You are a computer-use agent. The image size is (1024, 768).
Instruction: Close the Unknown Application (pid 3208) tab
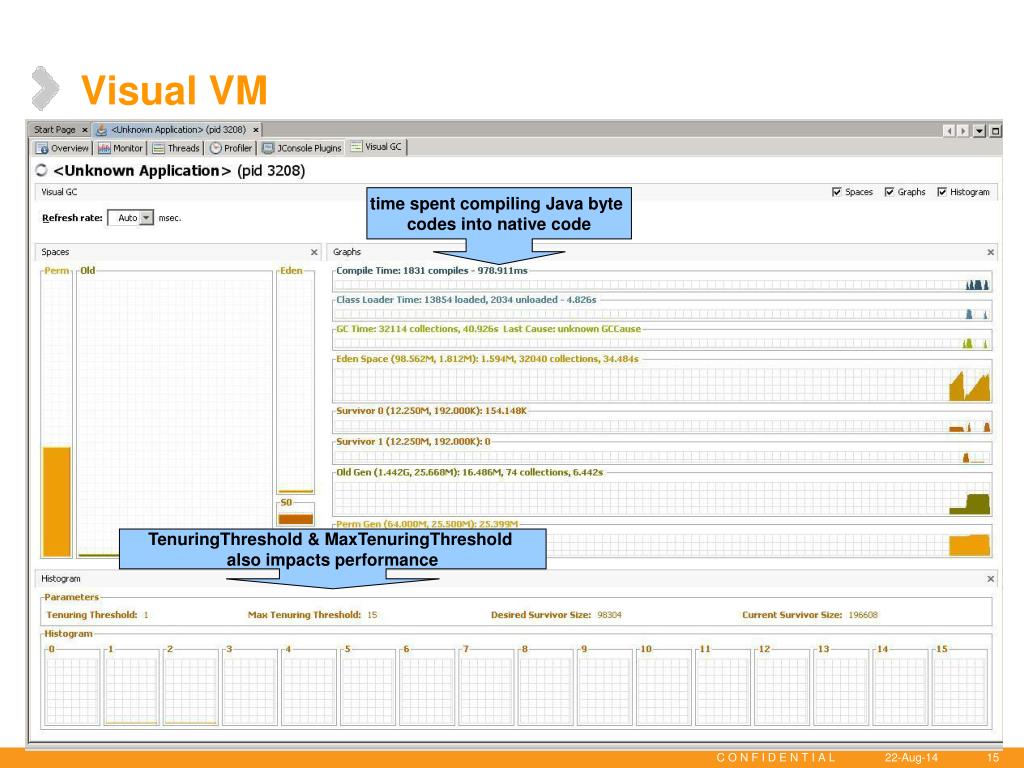click(256, 130)
